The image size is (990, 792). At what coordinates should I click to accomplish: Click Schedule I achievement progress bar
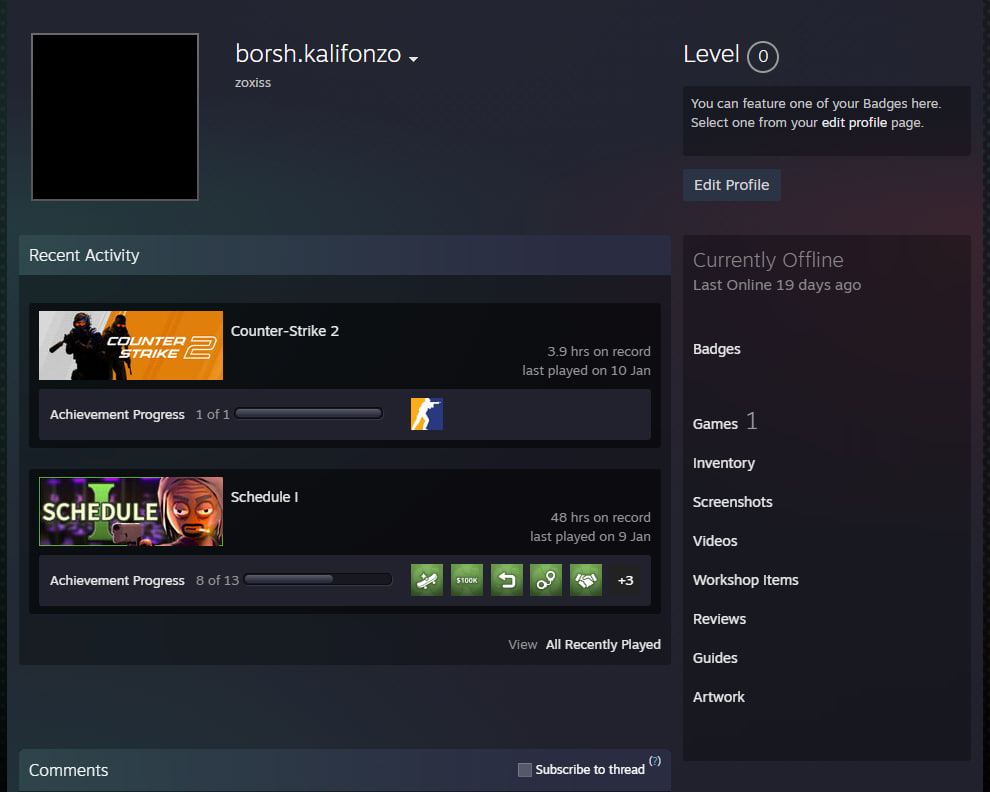point(318,580)
